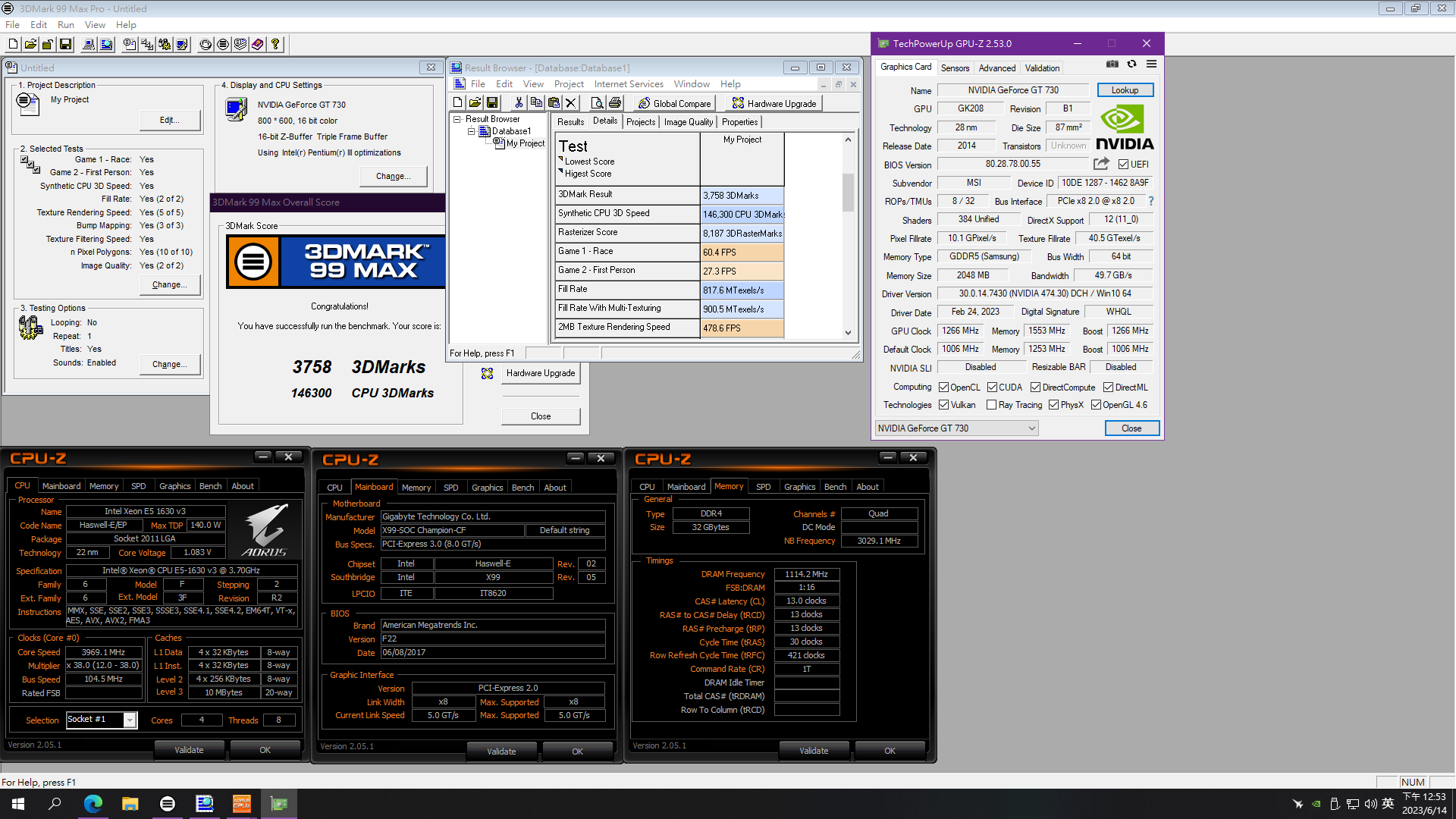
Task: Click the computer system info icon in 3DMark toolbar
Action: [89, 45]
